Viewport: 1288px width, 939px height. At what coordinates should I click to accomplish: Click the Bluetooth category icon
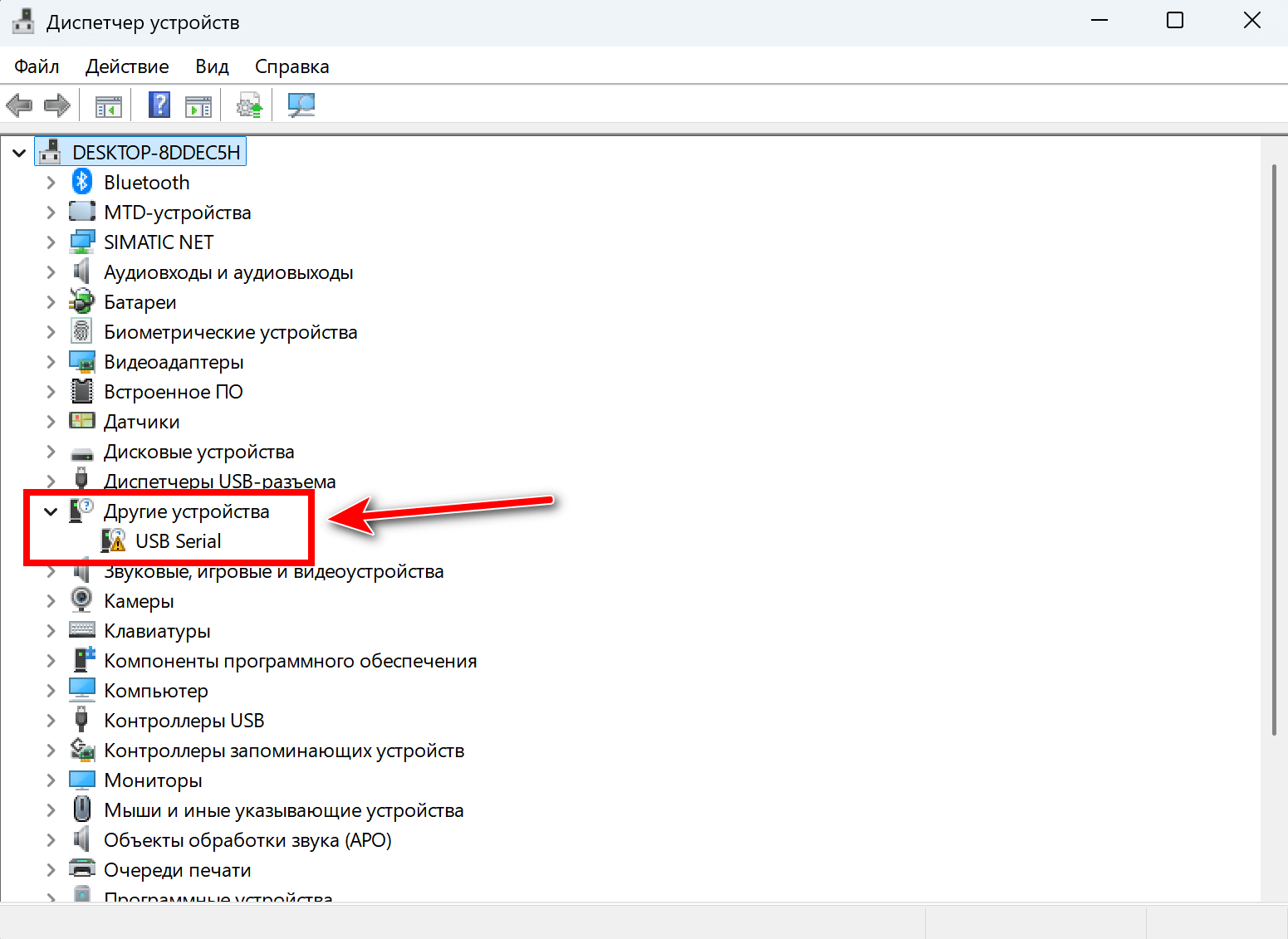point(81,181)
